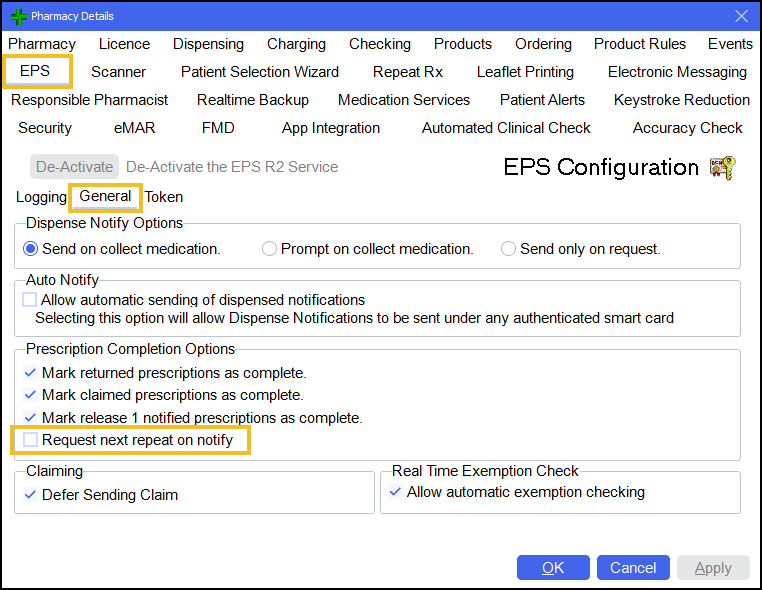Click the green cross Pharmacy Details icon
The height and width of the screenshot is (590, 762).
pyautogui.click(x=18, y=16)
